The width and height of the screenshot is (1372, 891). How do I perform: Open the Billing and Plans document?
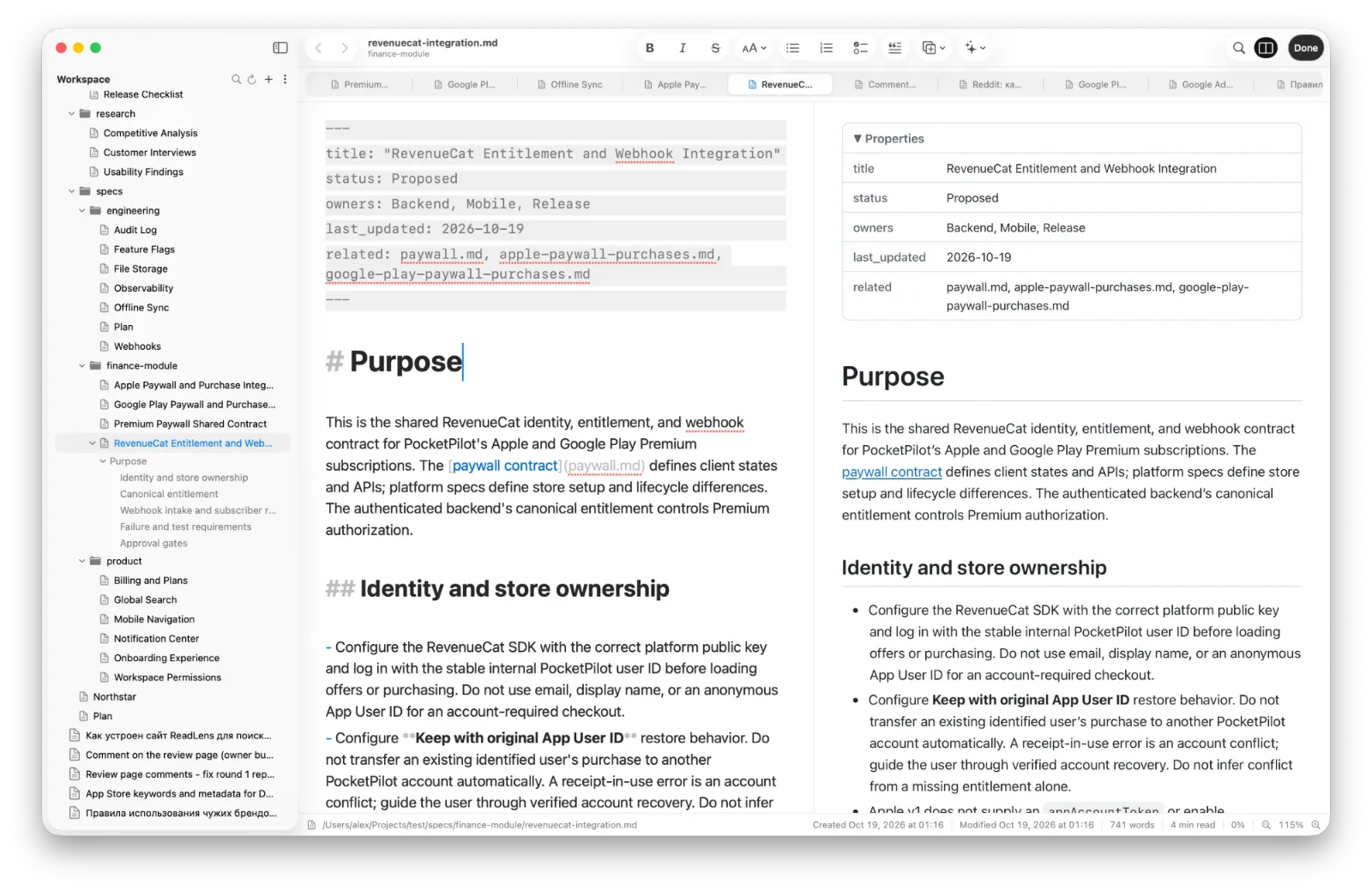point(150,581)
